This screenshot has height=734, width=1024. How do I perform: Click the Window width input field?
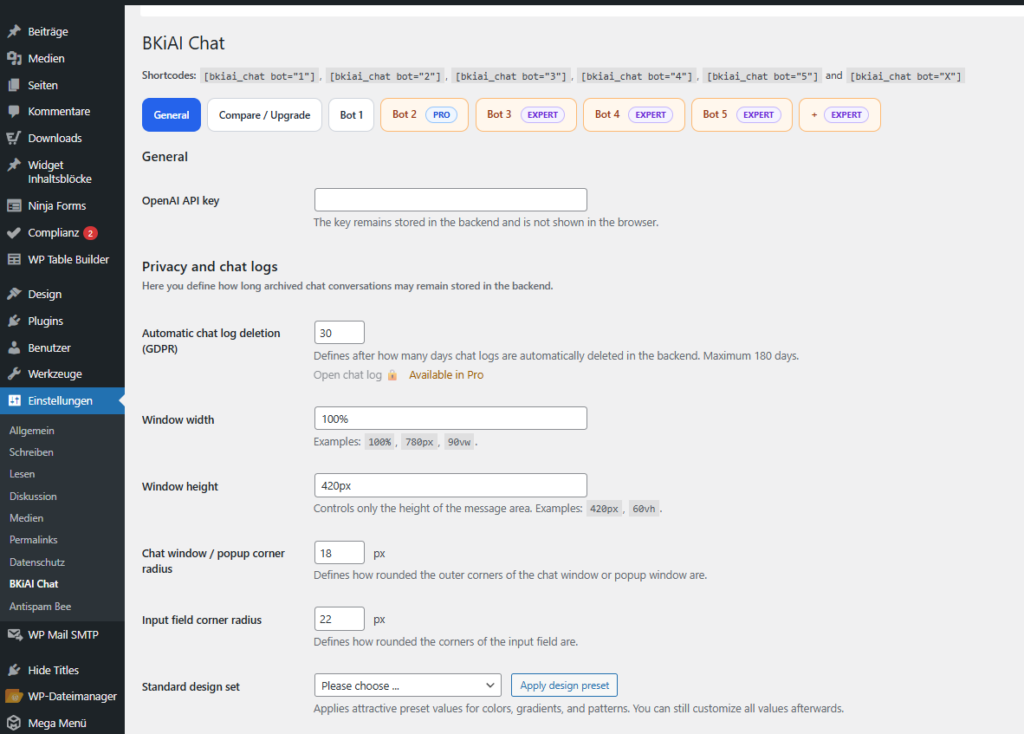pos(450,419)
